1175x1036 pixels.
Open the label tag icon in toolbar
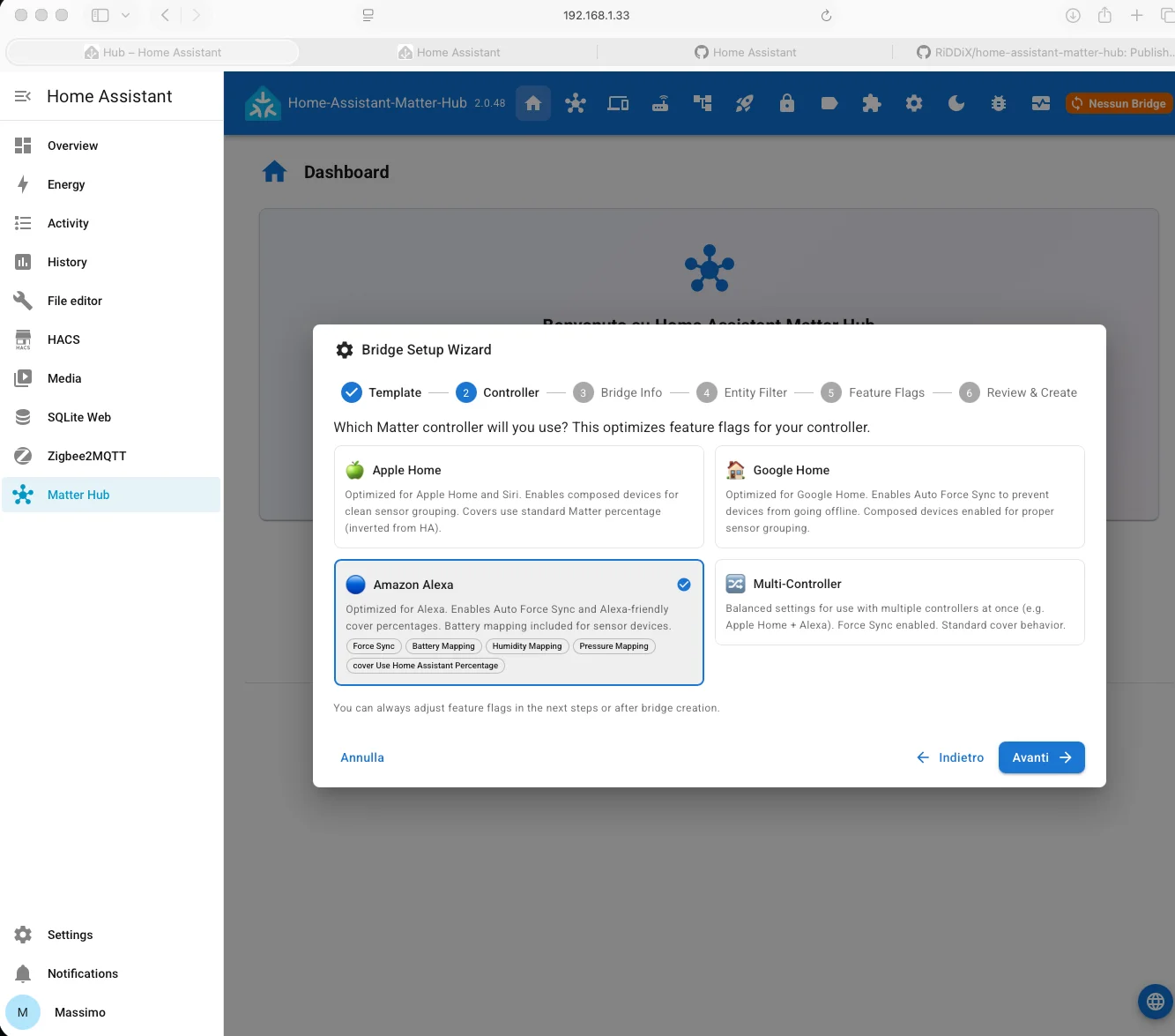click(x=829, y=103)
